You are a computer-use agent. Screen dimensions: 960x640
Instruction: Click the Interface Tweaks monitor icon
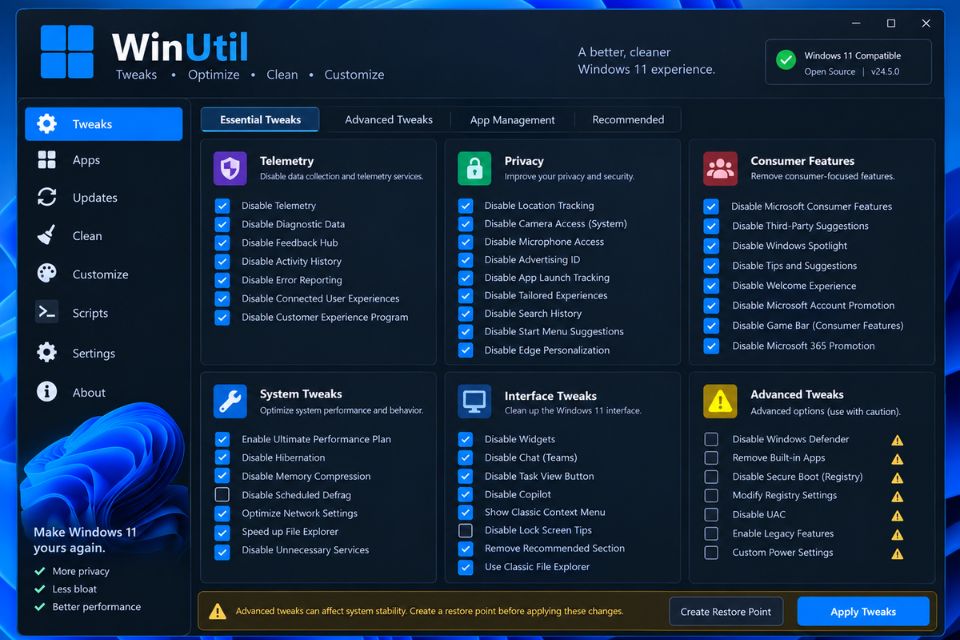coord(474,401)
